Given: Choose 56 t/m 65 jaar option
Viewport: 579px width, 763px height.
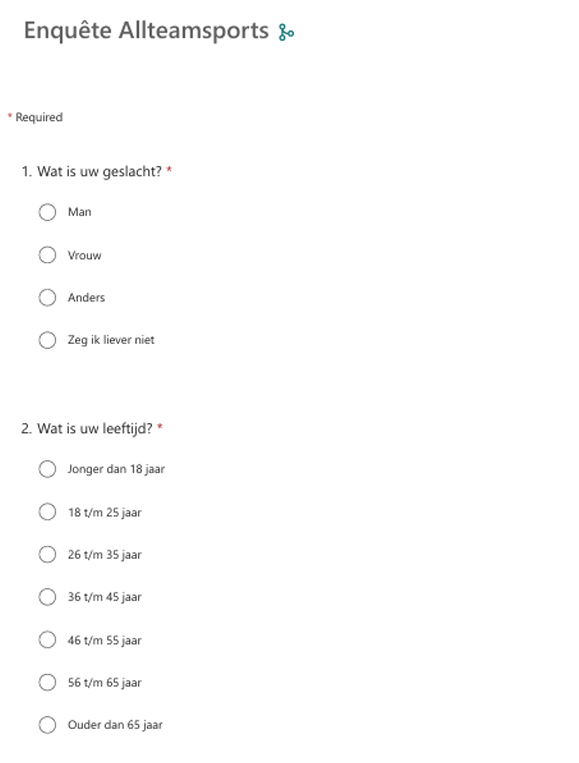Looking at the screenshot, I should pos(47,682).
